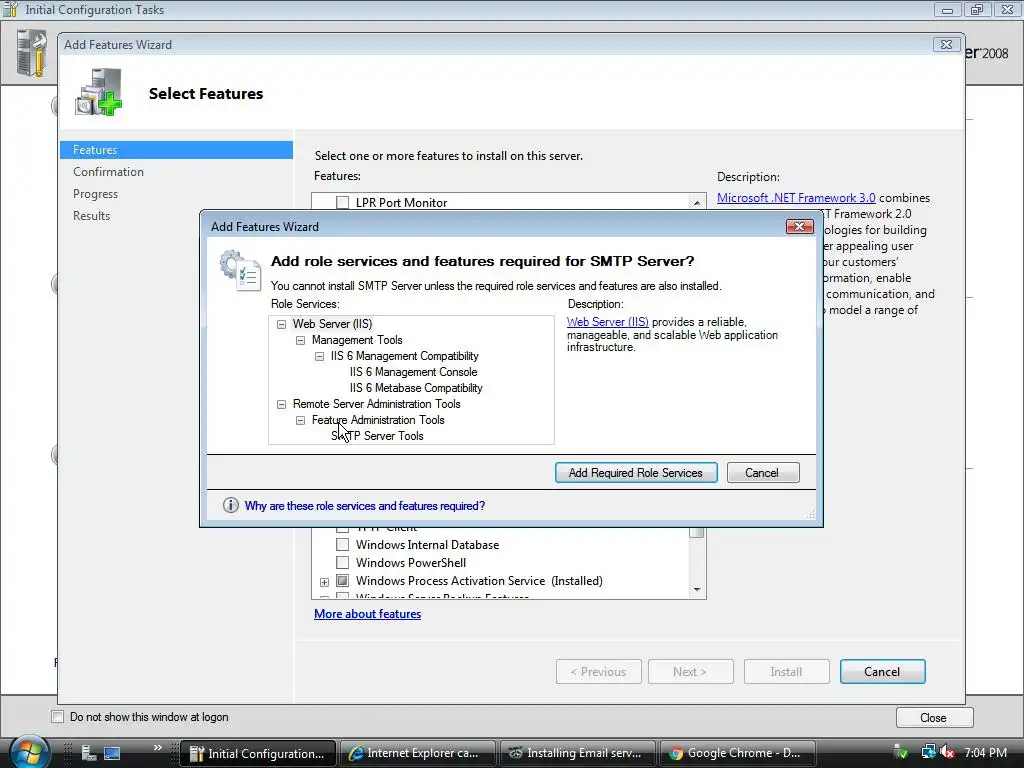Screen dimensions: 1024x768
Task: Collapse the Management Tools tree node
Action: click(x=300, y=340)
